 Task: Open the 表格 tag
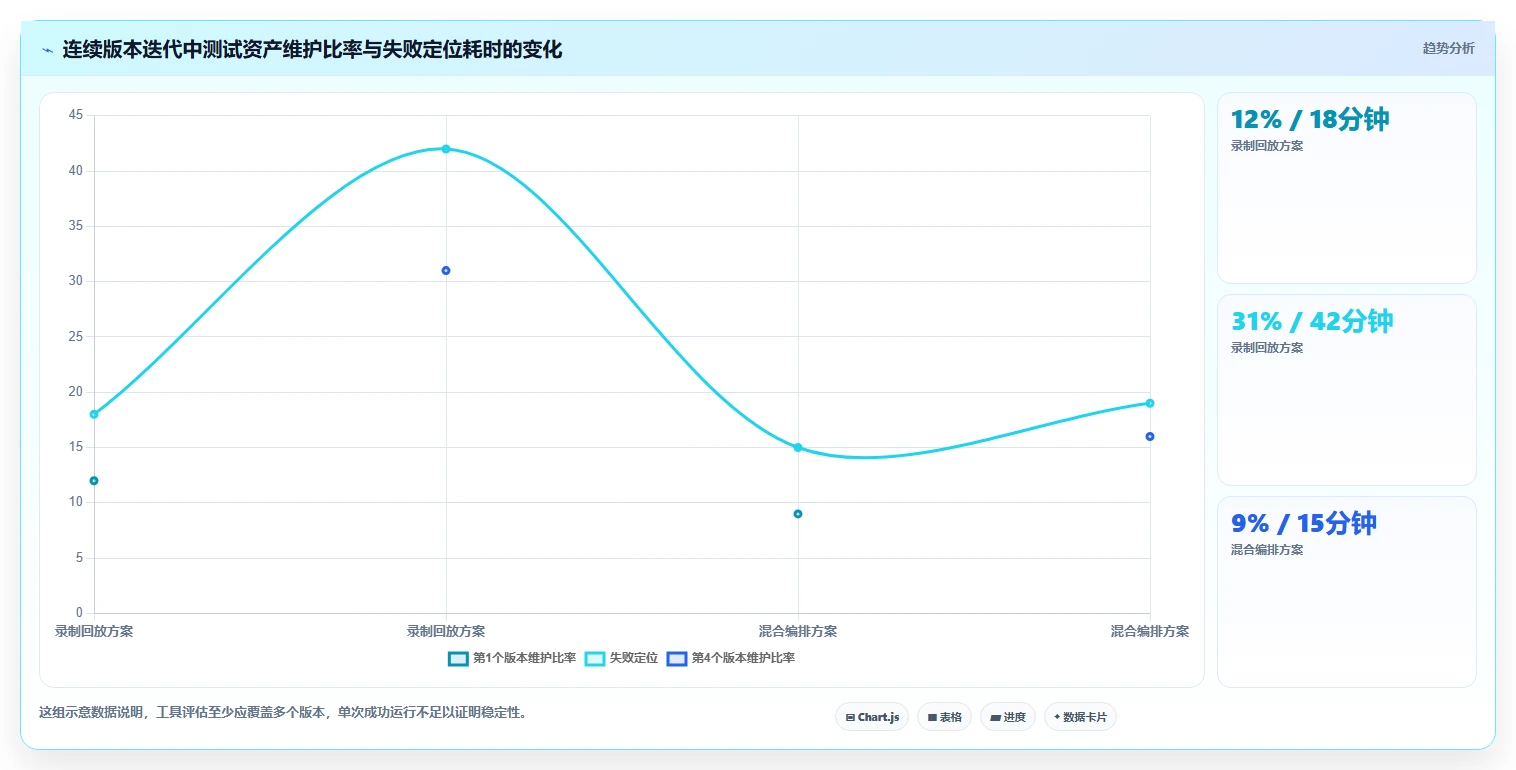[944, 717]
